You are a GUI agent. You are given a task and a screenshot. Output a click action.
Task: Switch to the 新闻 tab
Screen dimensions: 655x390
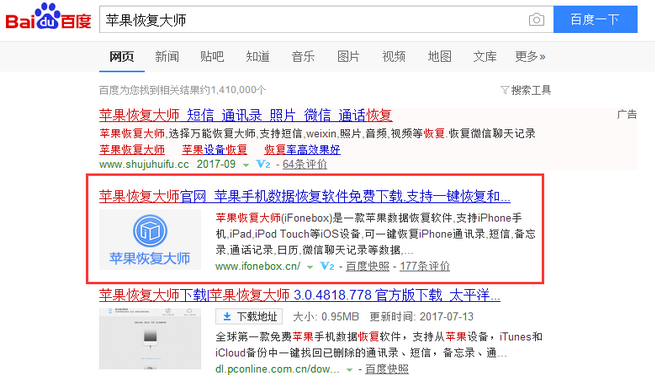pyautogui.click(x=167, y=56)
